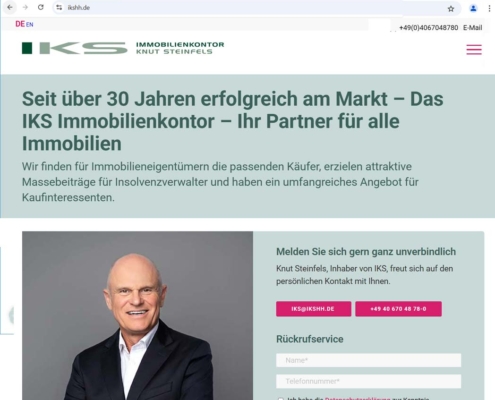495x400 pixels.
Task: Open the E-Mail link in top bar
Action: point(472,28)
